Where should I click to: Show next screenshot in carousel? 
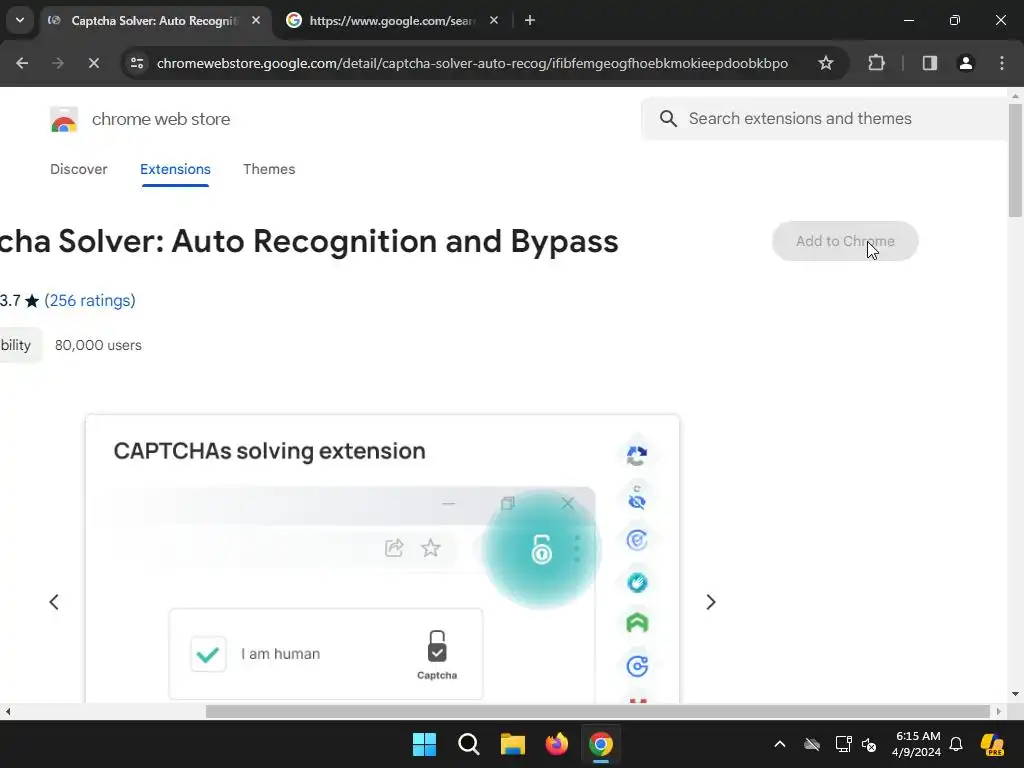711,602
